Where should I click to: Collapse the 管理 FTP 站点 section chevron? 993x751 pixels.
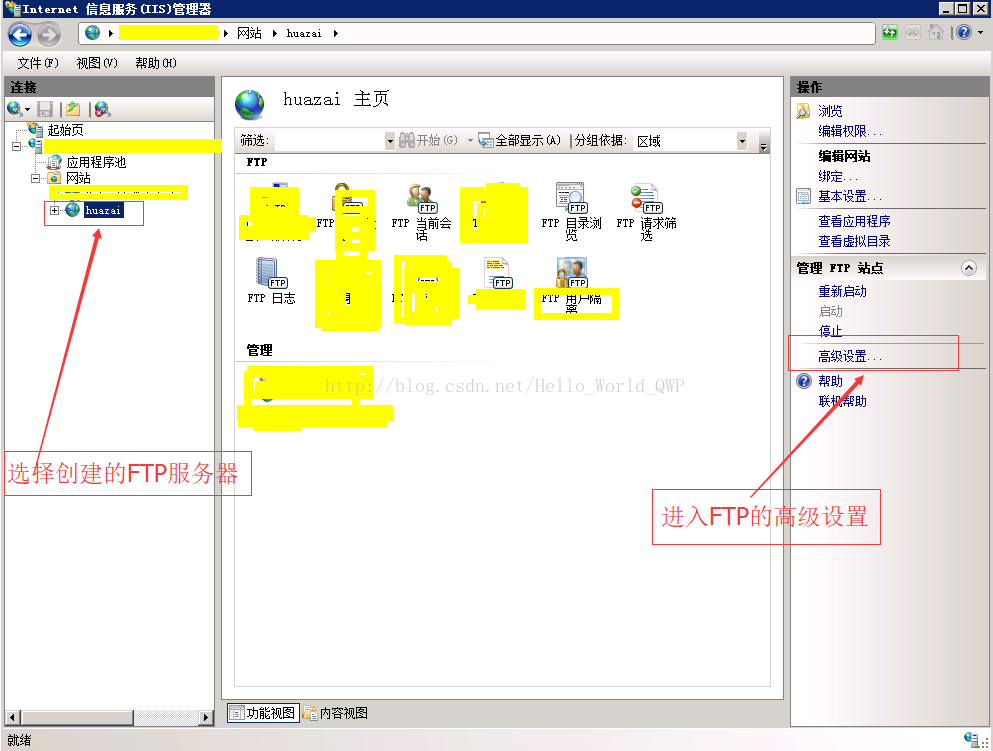pos(967,268)
